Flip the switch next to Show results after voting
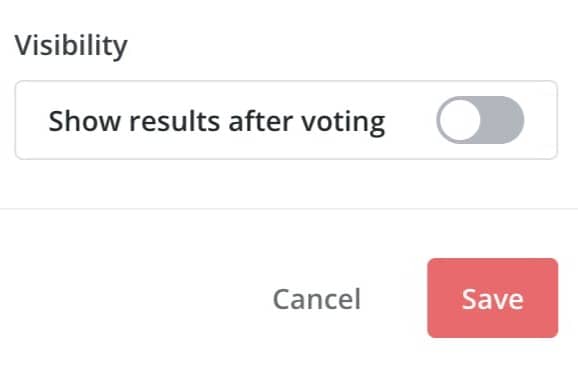The width and height of the screenshot is (578, 366). click(x=480, y=120)
